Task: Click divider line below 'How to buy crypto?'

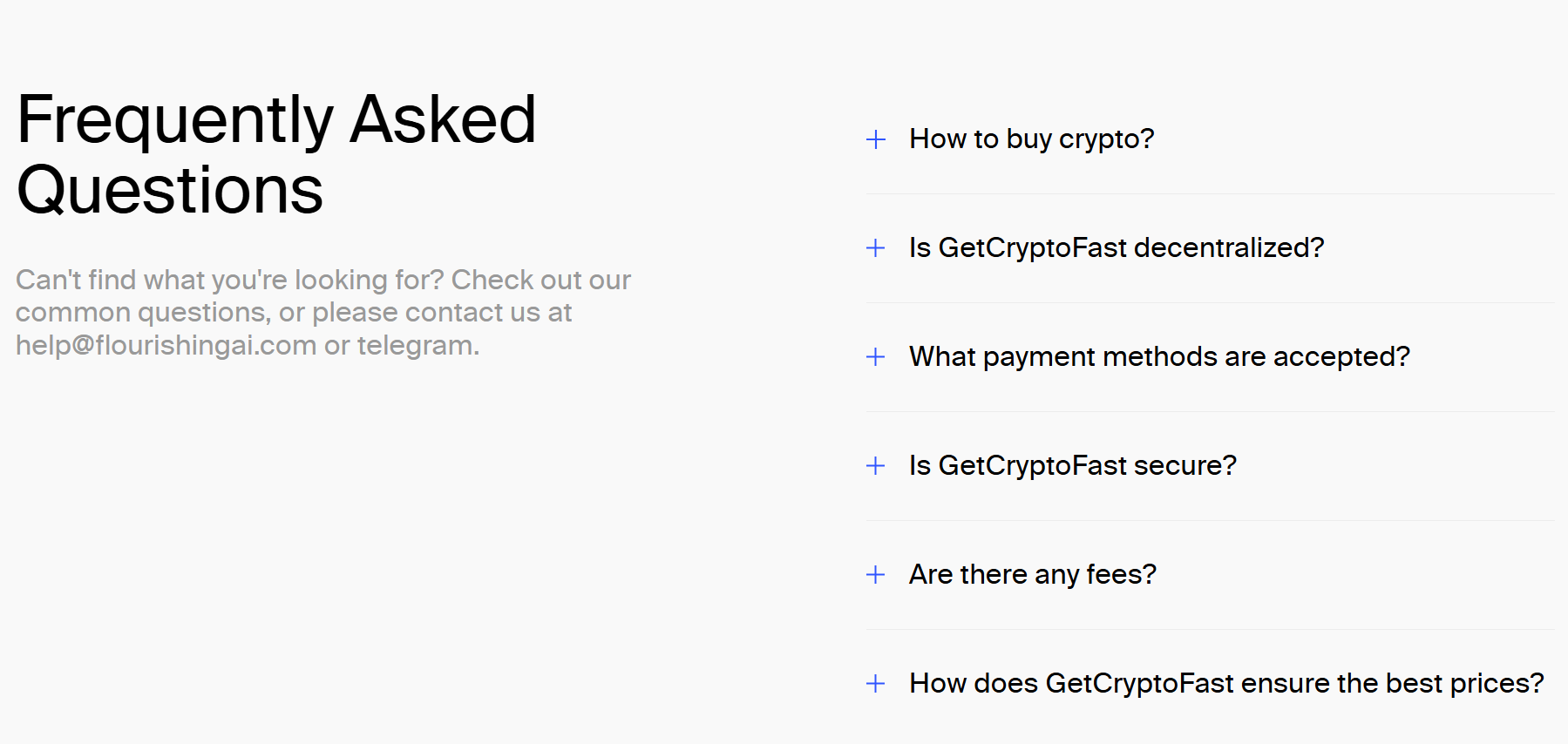Action: [x=1210, y=194]
